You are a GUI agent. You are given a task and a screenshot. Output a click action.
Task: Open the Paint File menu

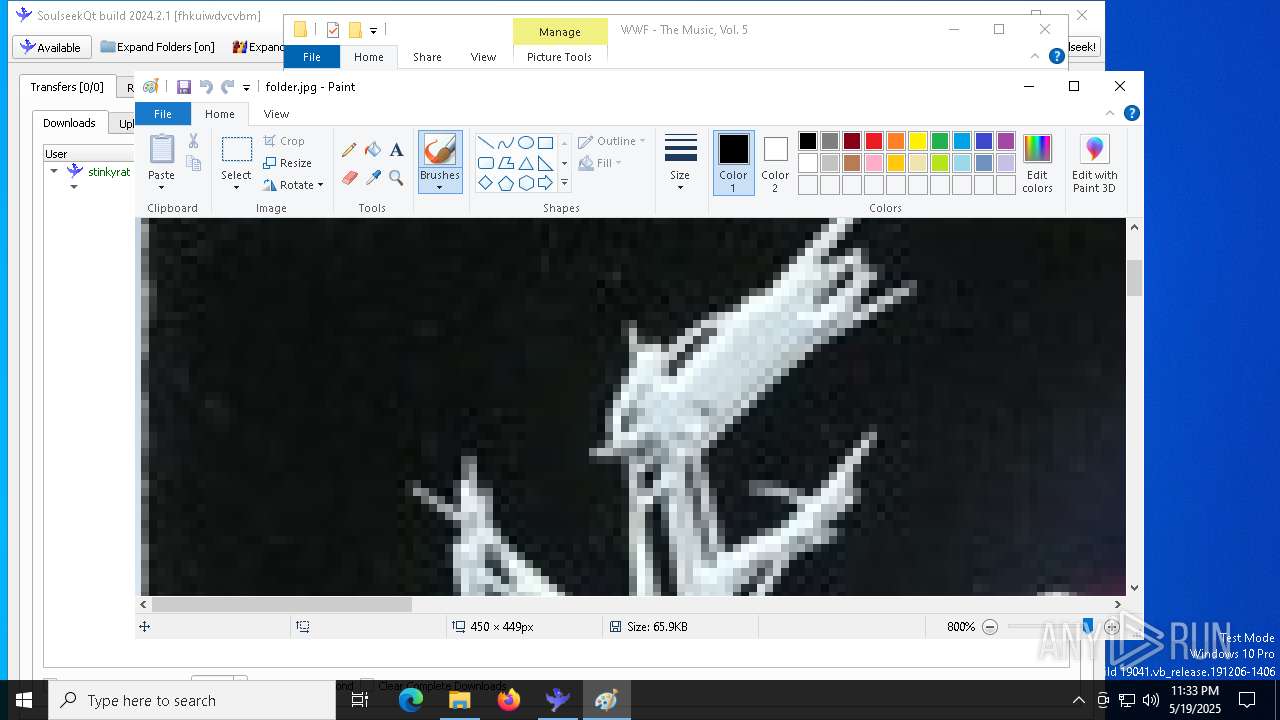(x=162, y=114)
